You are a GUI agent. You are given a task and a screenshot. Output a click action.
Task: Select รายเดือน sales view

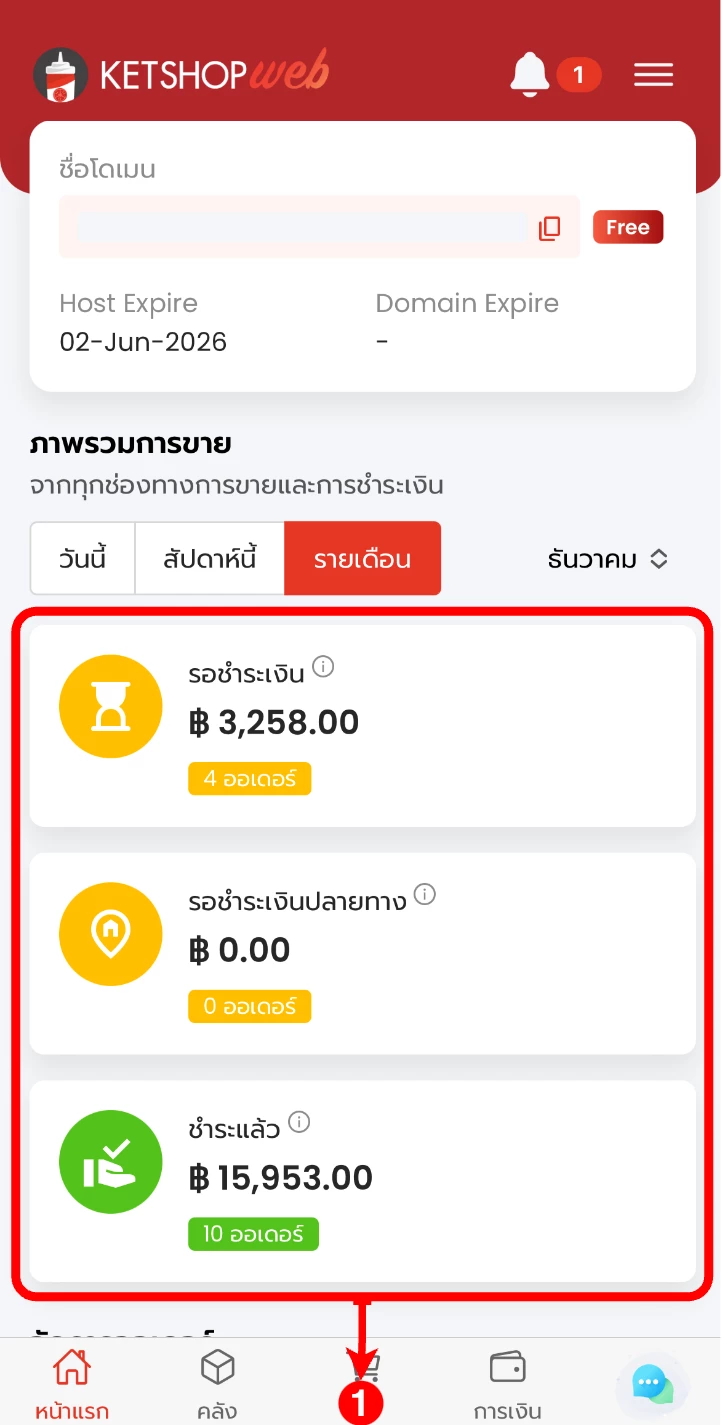362,558
